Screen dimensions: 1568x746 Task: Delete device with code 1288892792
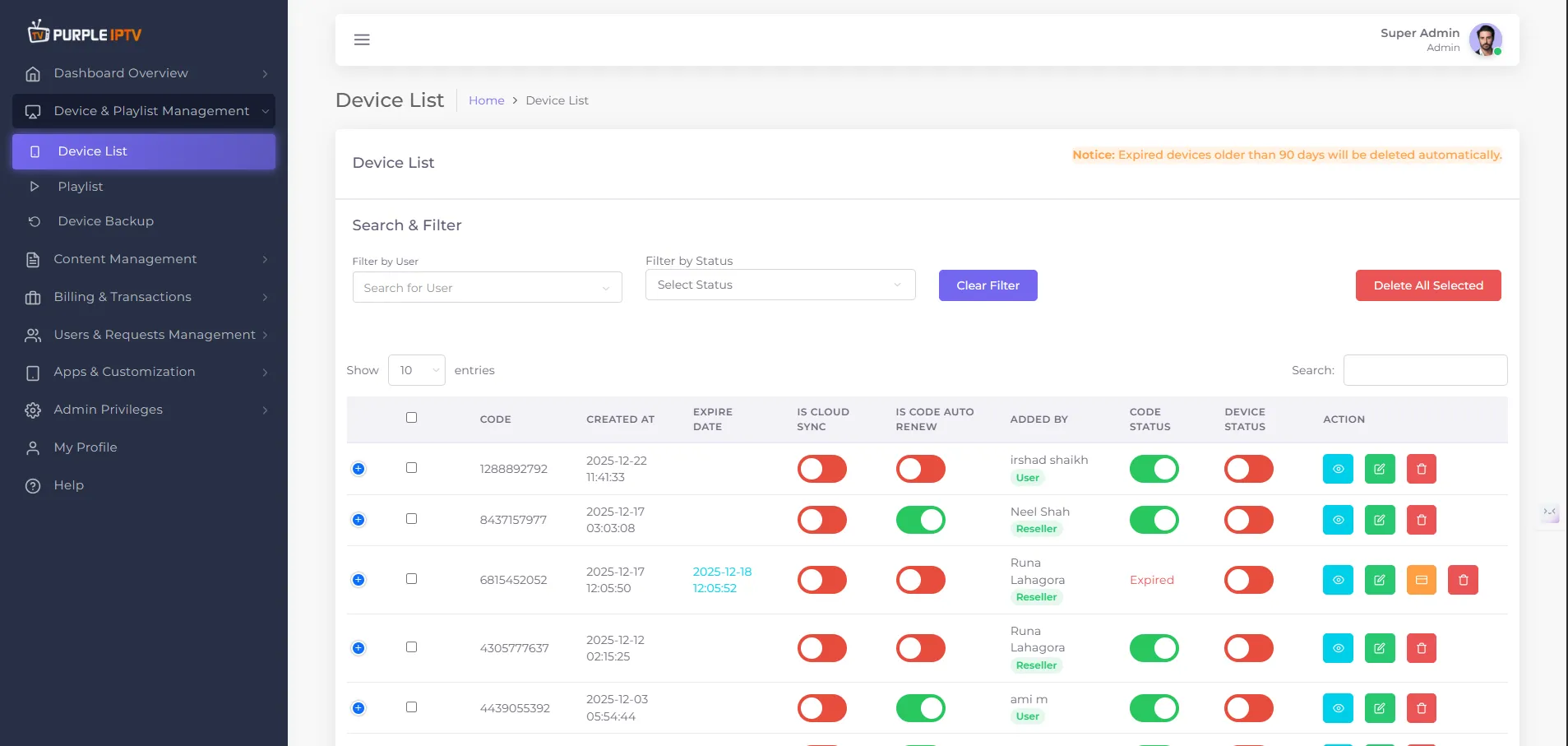[1421, 469]
